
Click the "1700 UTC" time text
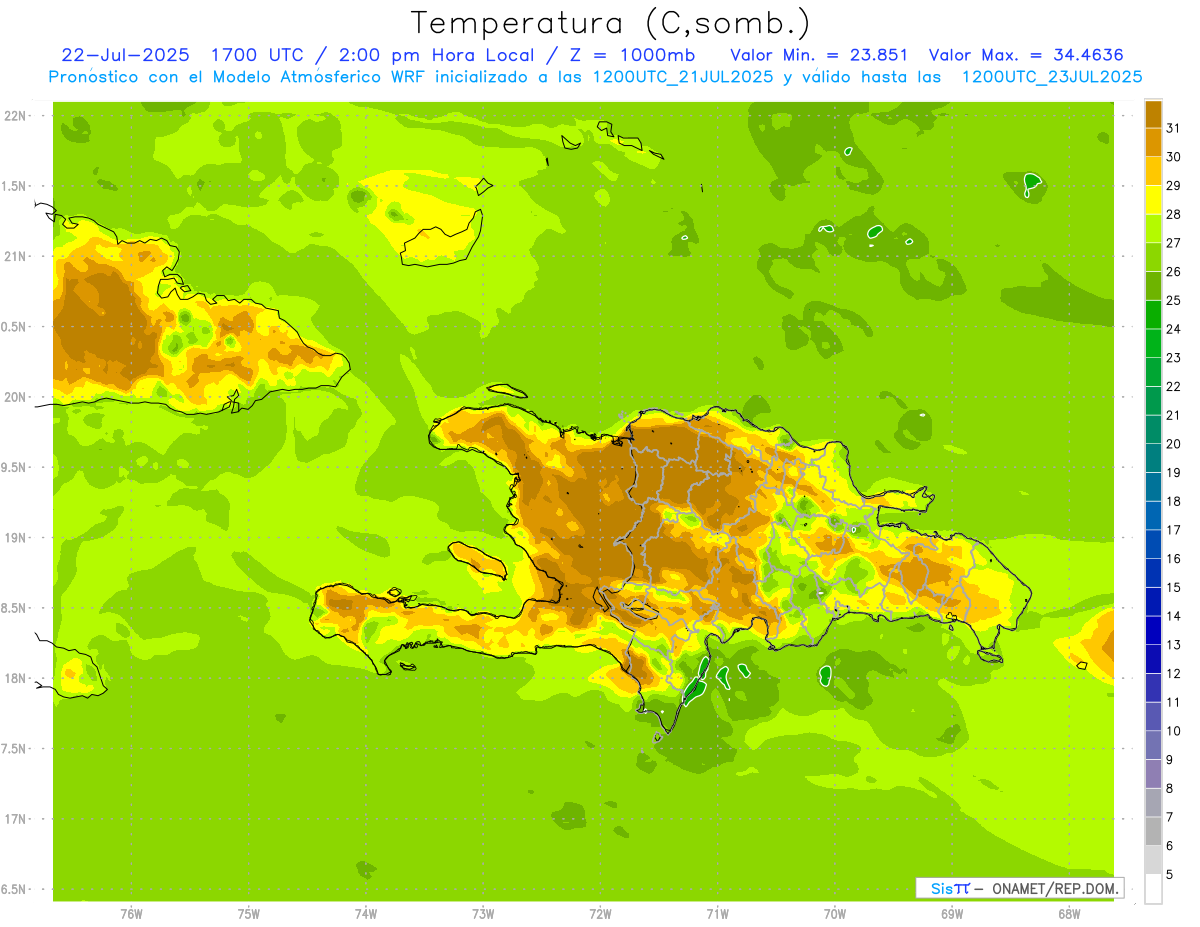click(259, 55)
